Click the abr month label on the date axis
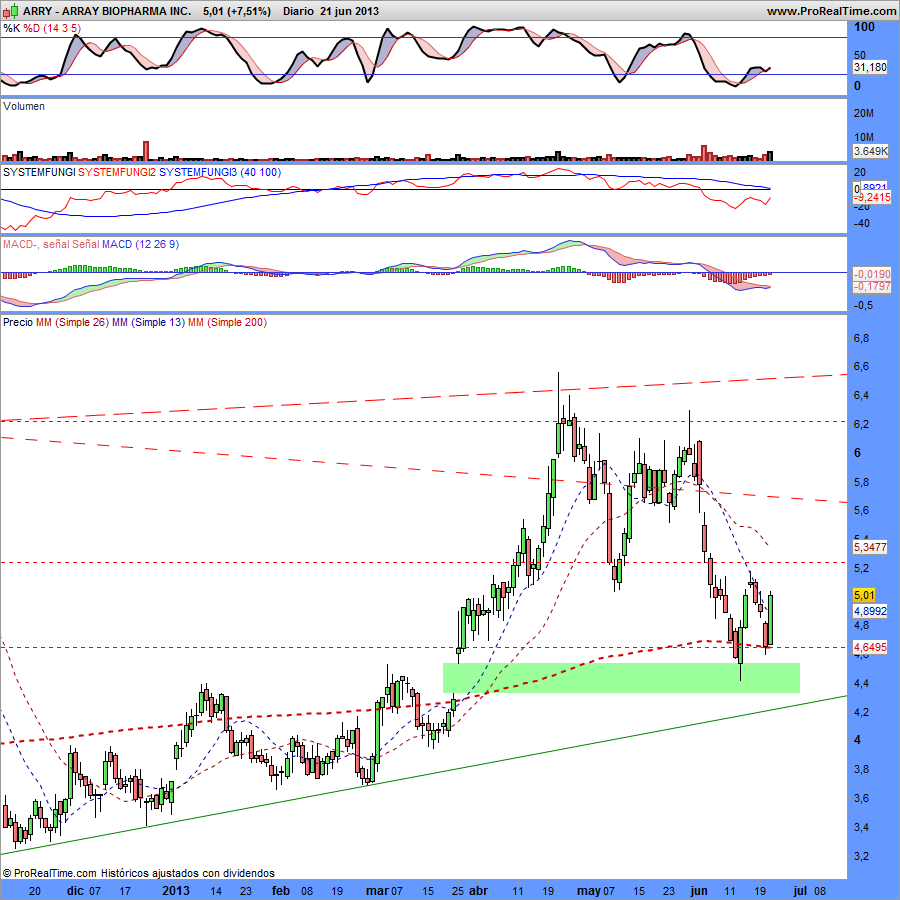900x900 pixels. [x=479, y=891]
